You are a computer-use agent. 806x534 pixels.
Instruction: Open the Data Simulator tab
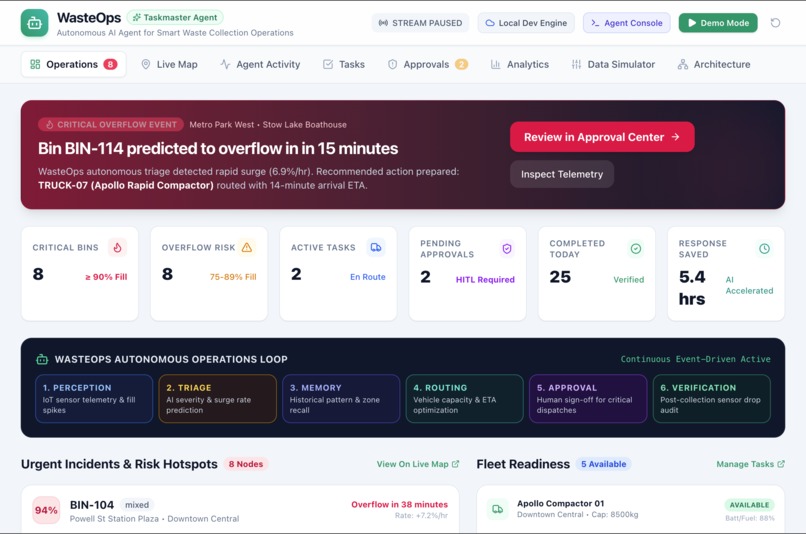coord(613,64)
